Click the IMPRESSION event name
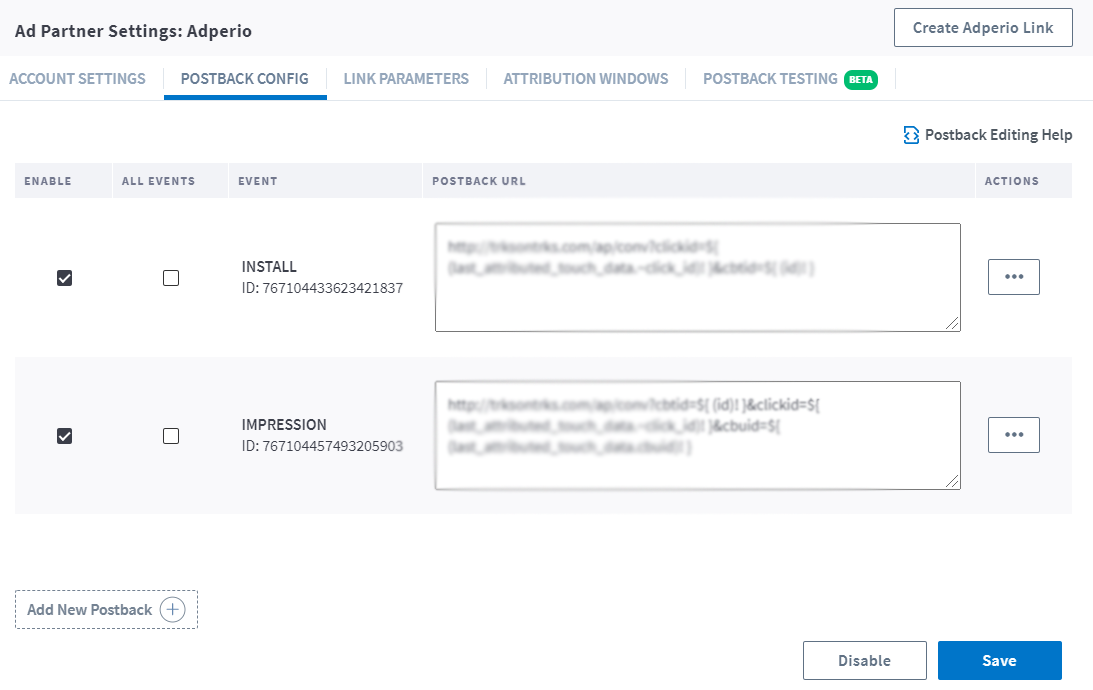Screen dimensions: 1093x690 point(284,424)
